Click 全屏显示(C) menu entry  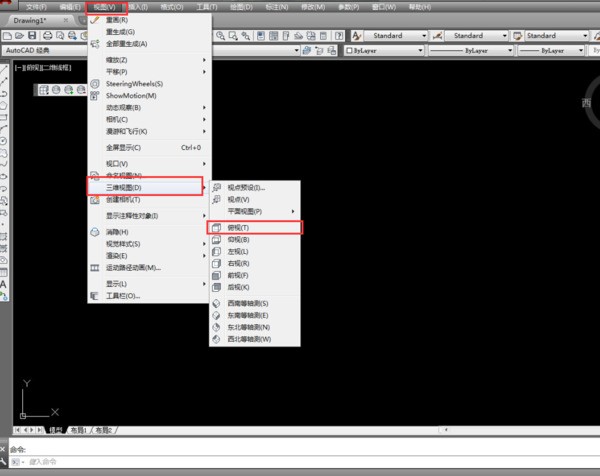pos(130,147)
